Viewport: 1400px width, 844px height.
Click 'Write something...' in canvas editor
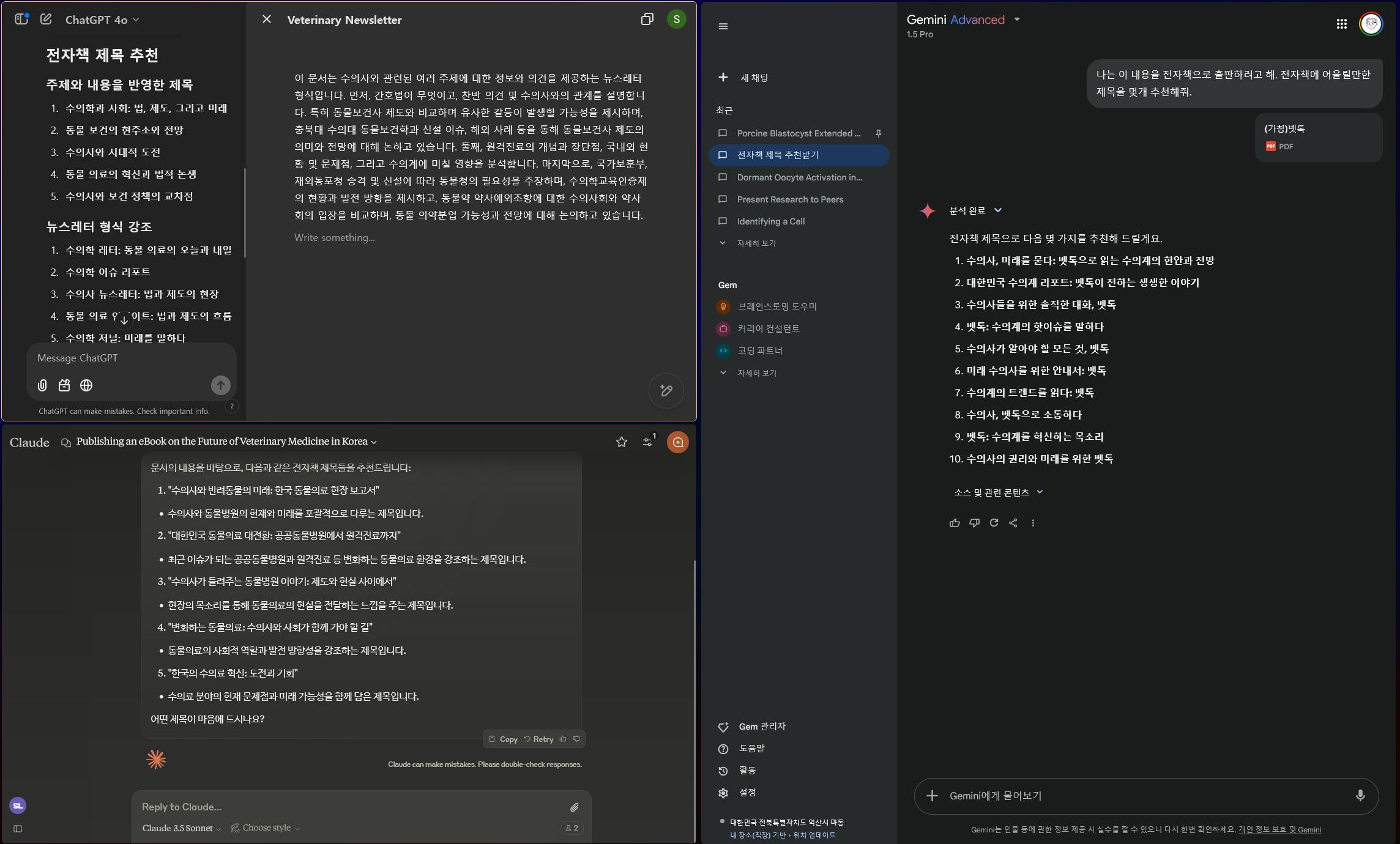click(x=334, y=237)
